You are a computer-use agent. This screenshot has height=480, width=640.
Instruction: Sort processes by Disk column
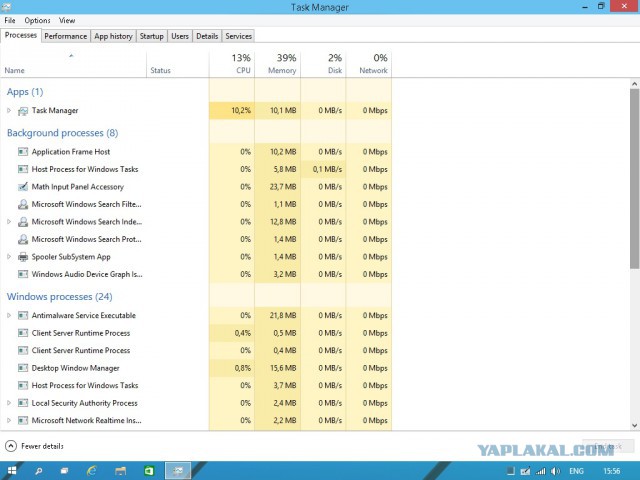click(323, 64)
